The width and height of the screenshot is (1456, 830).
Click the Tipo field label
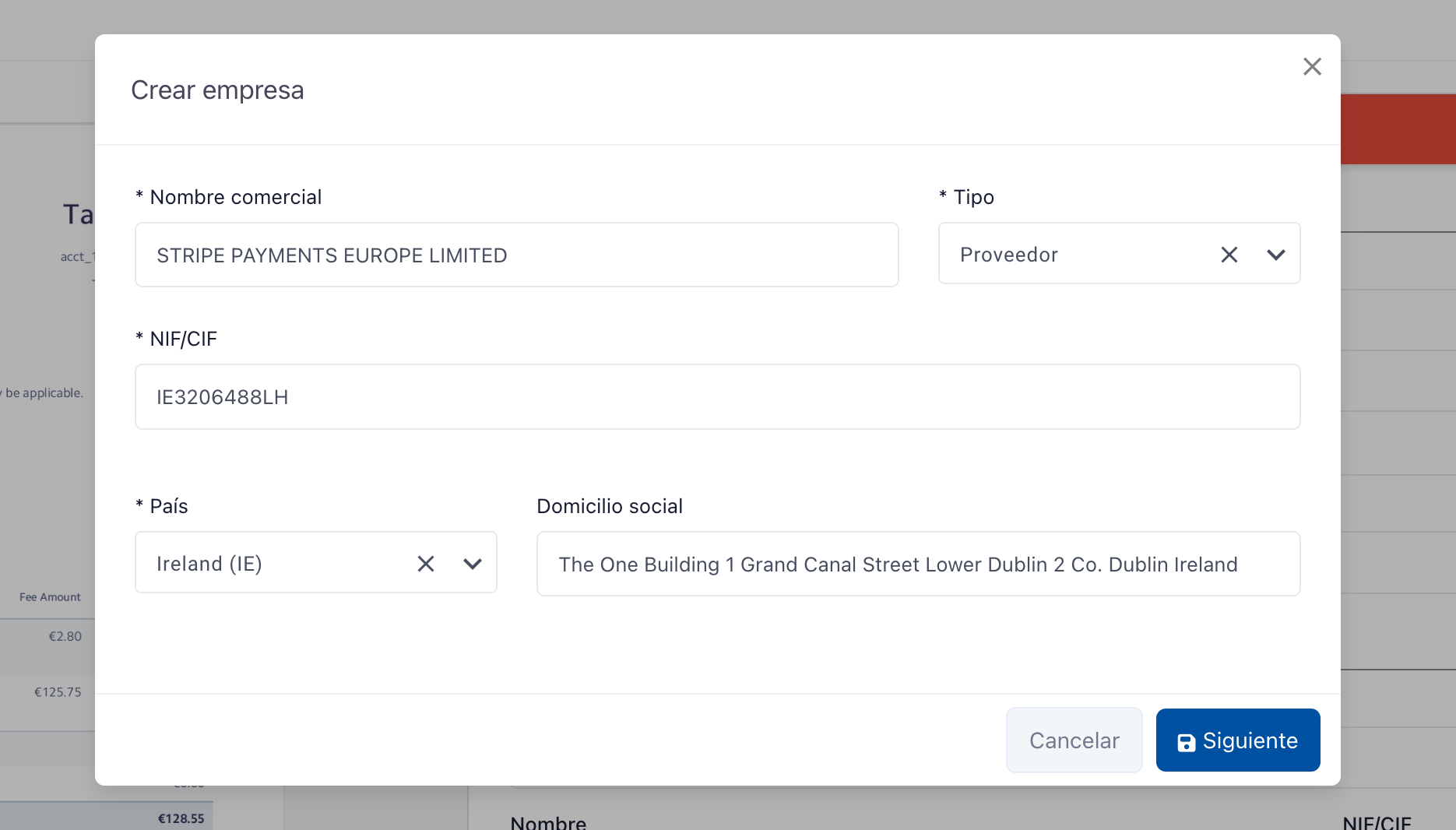973,198
